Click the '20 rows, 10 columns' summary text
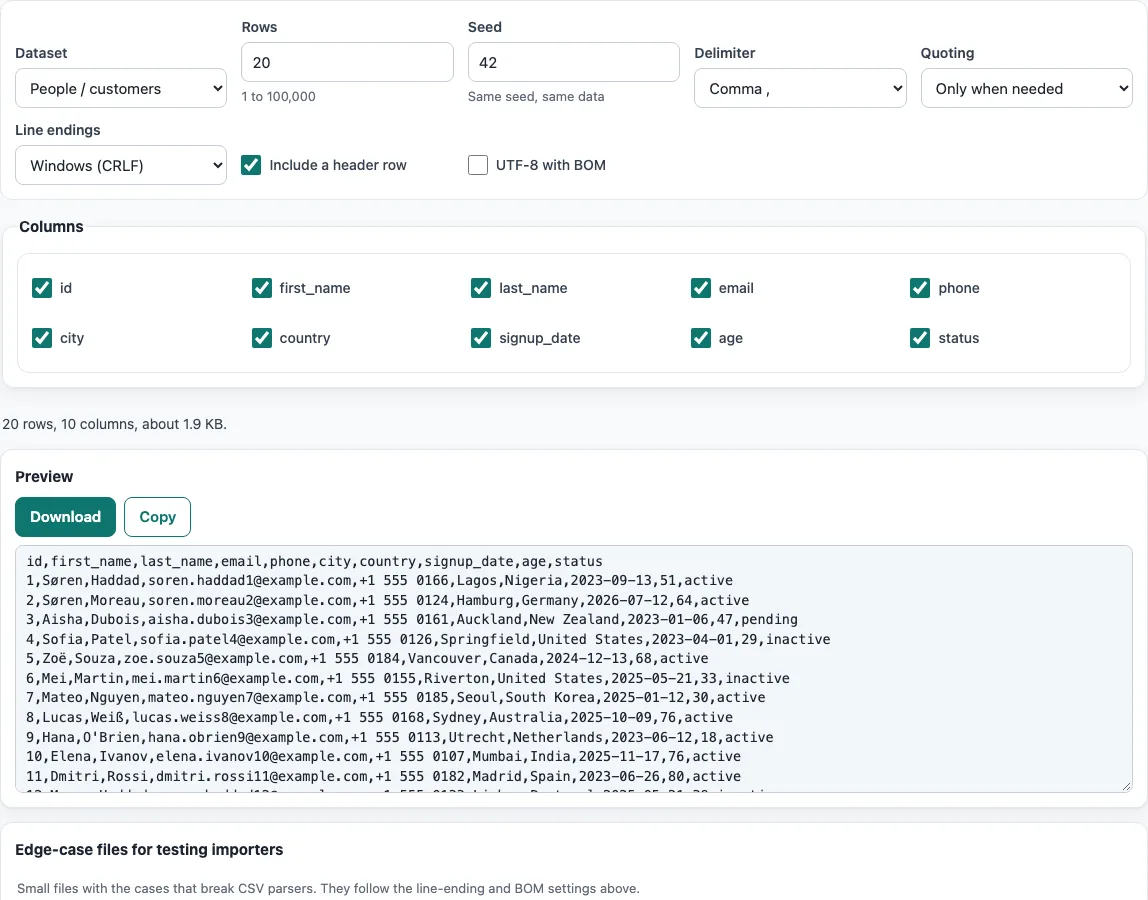Screen dimensions: 1148x900 (x=114, y=424)
